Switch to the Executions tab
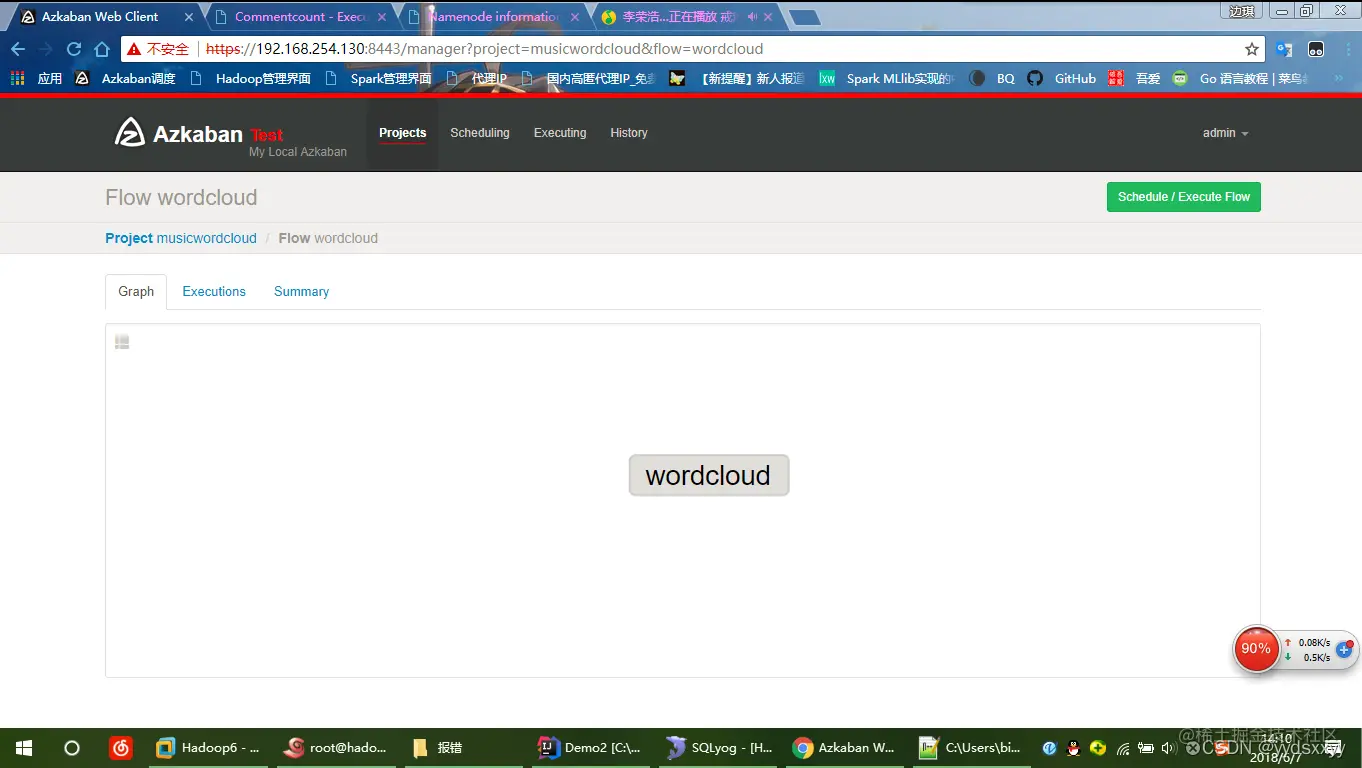The height and width of the screenshot is (768, 1362). 214,291
